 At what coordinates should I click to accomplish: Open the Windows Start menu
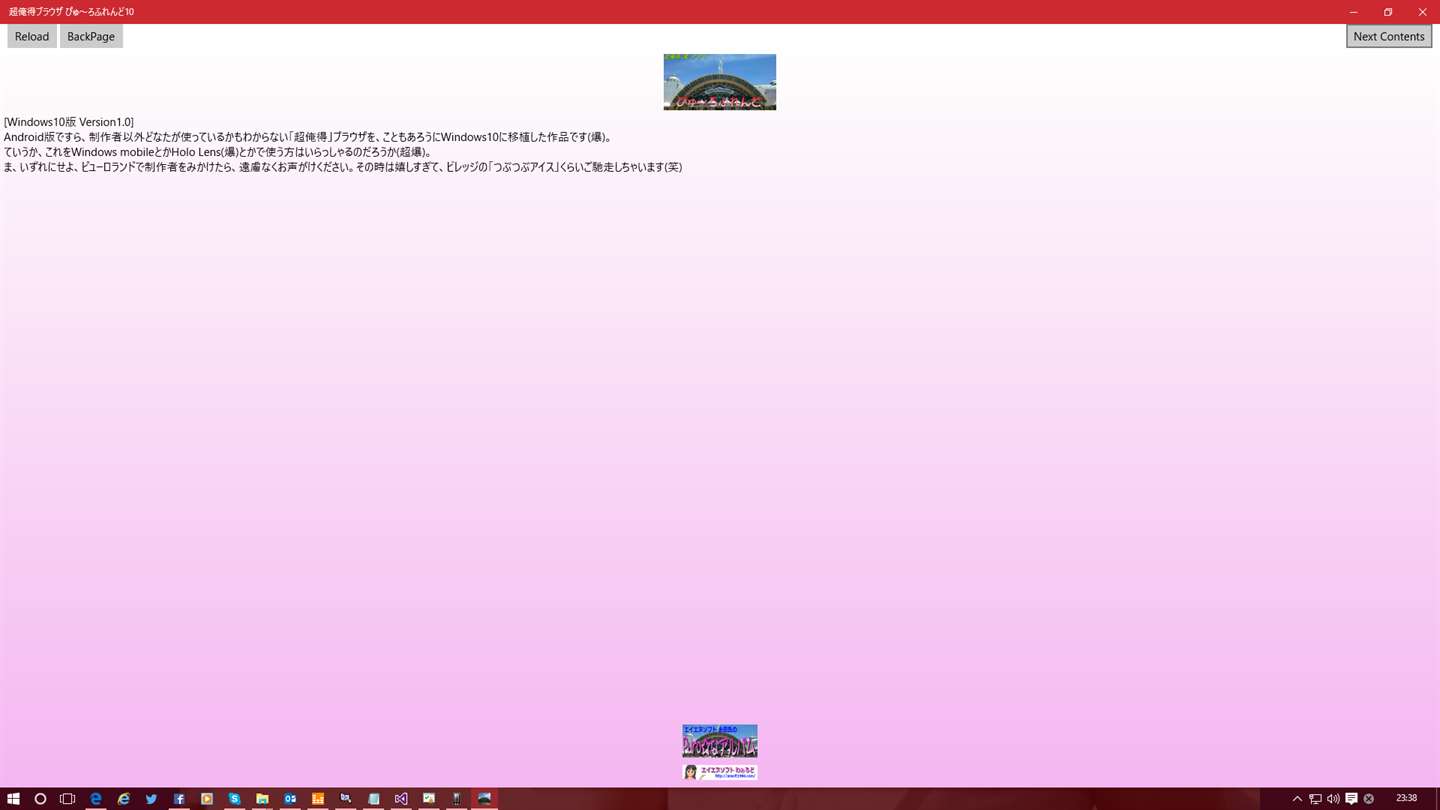click(14, 799)
